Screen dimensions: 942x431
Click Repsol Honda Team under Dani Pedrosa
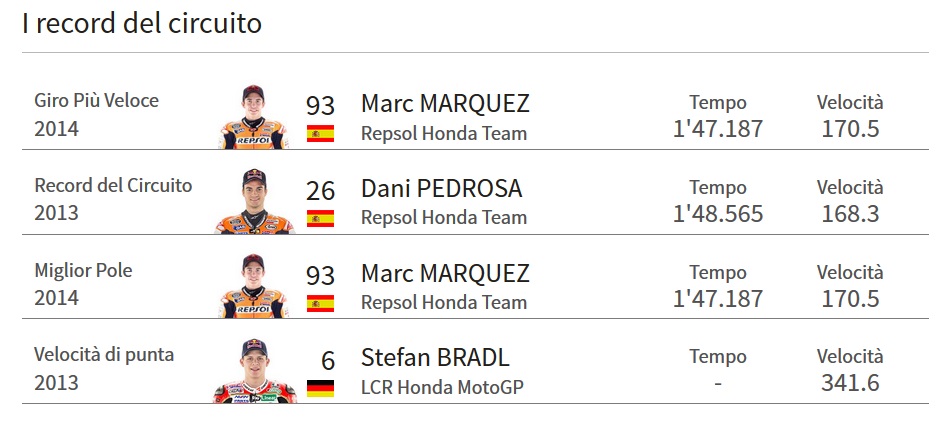coord(444,218)
